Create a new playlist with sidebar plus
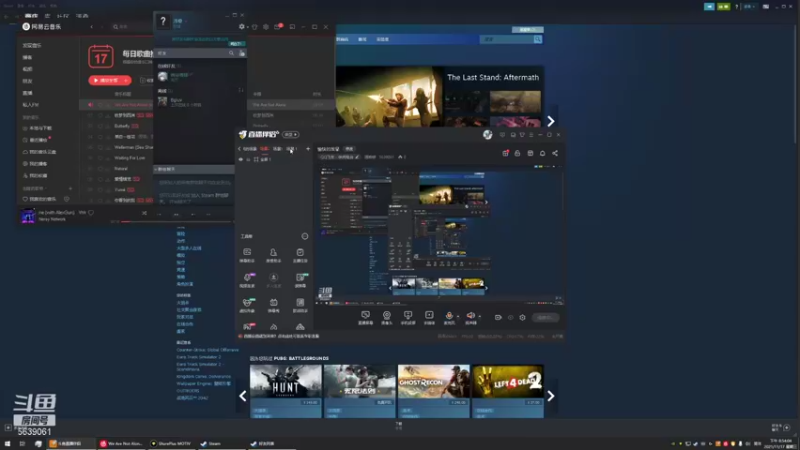The image size is (800, 450). click(70, 189)
